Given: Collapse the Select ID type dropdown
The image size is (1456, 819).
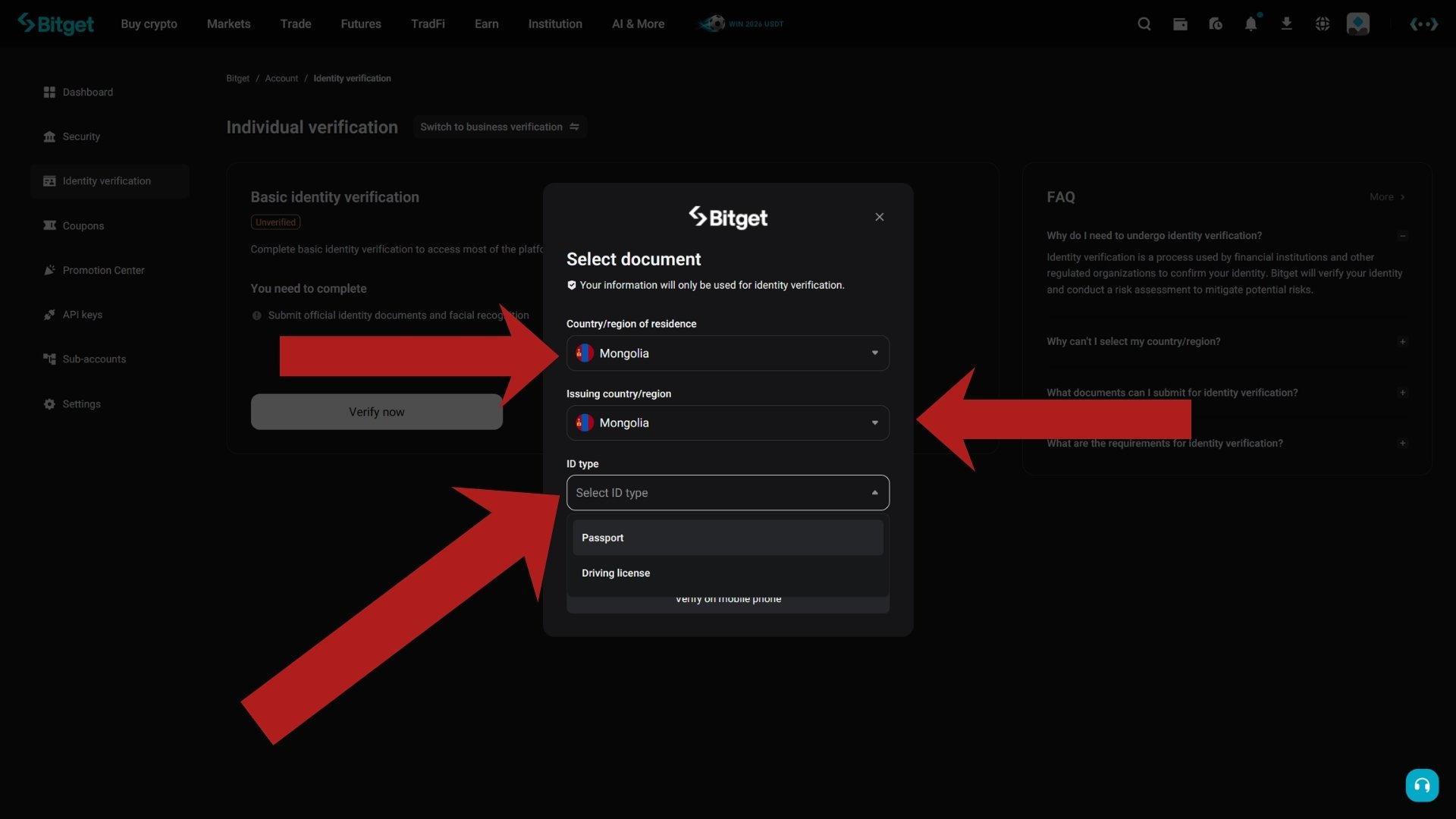Looking at the screenshot, I should (x=728, y=493).
